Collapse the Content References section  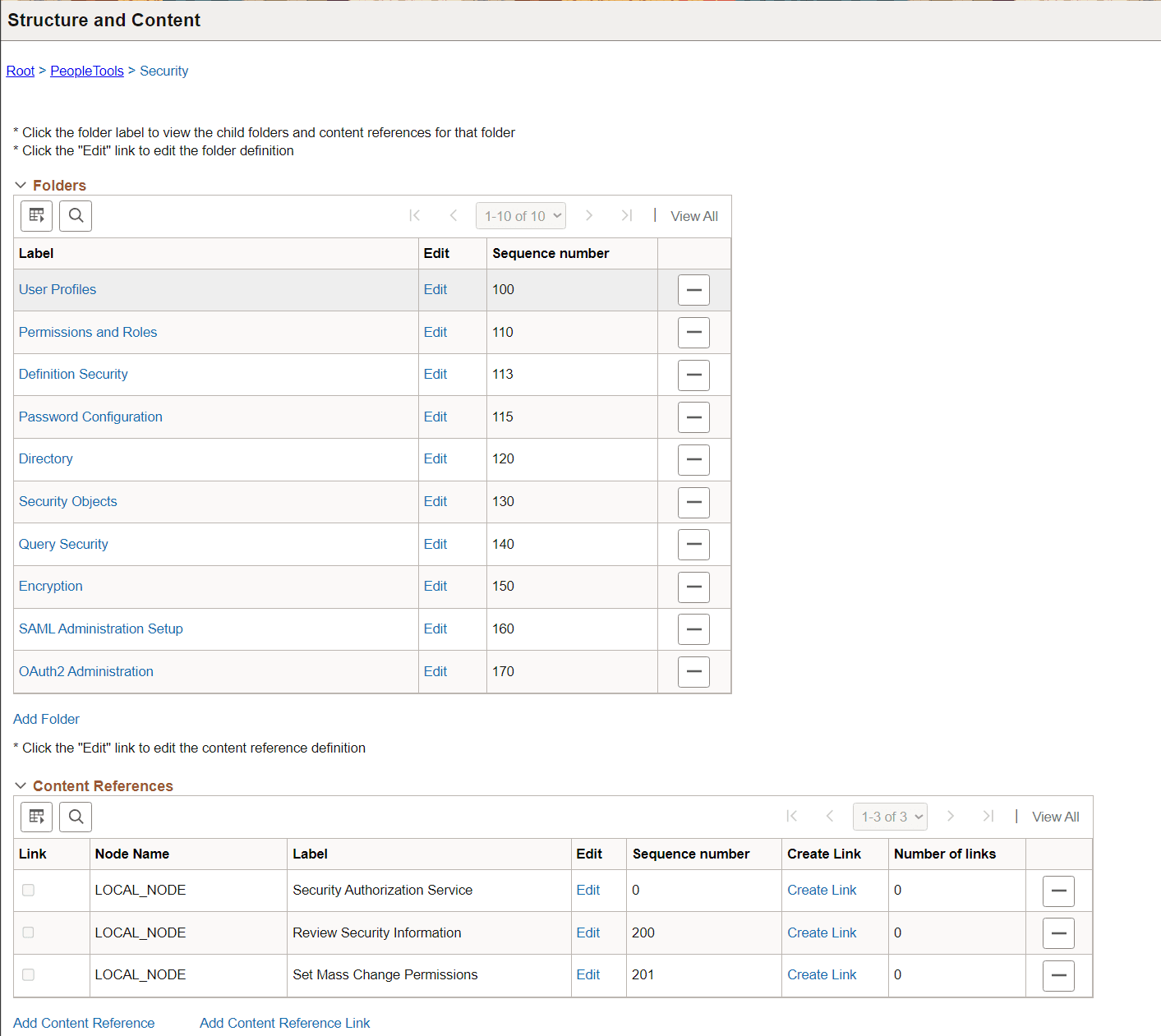pos(21,785)
